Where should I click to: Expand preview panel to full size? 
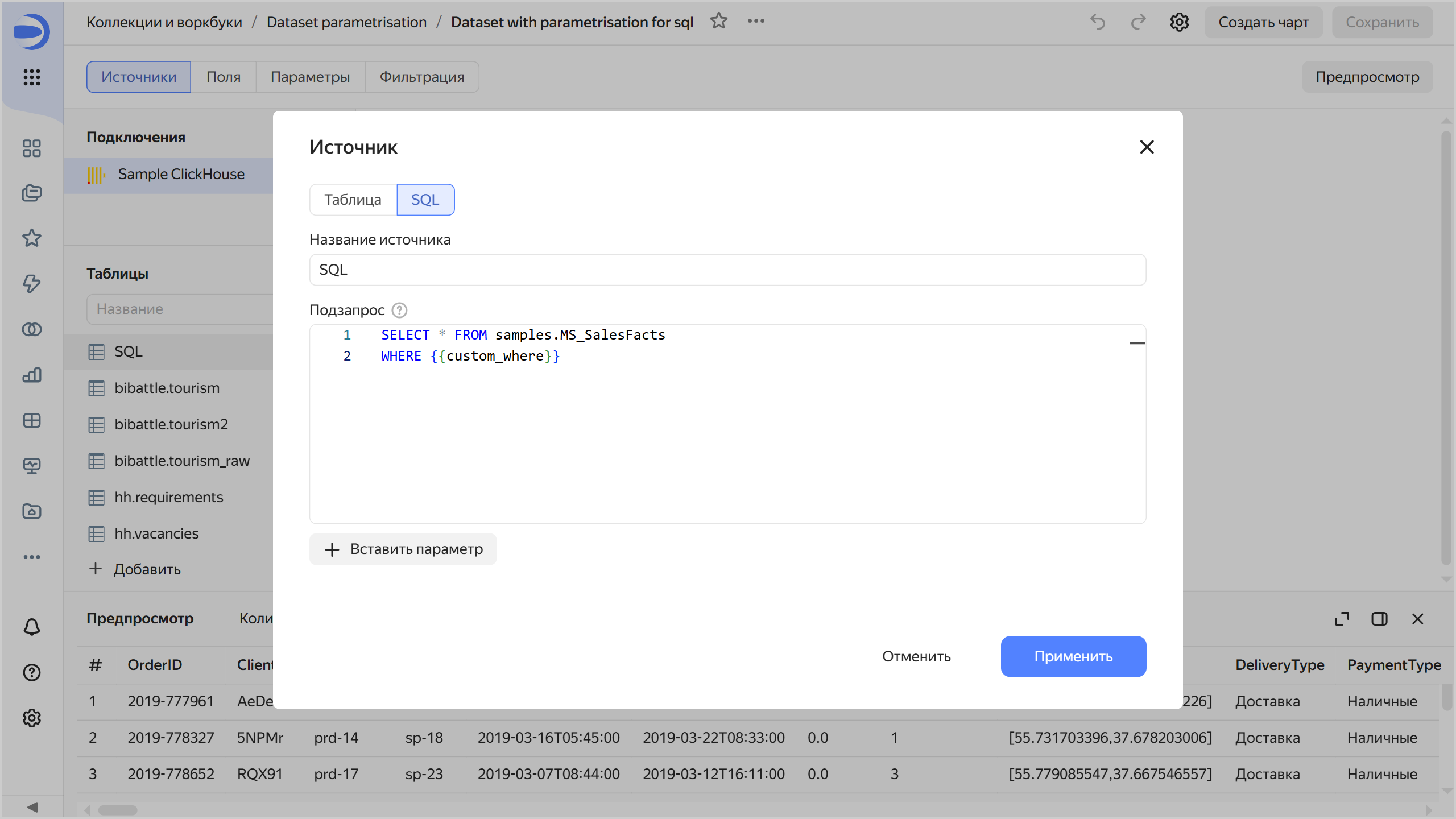point(1342,619)
